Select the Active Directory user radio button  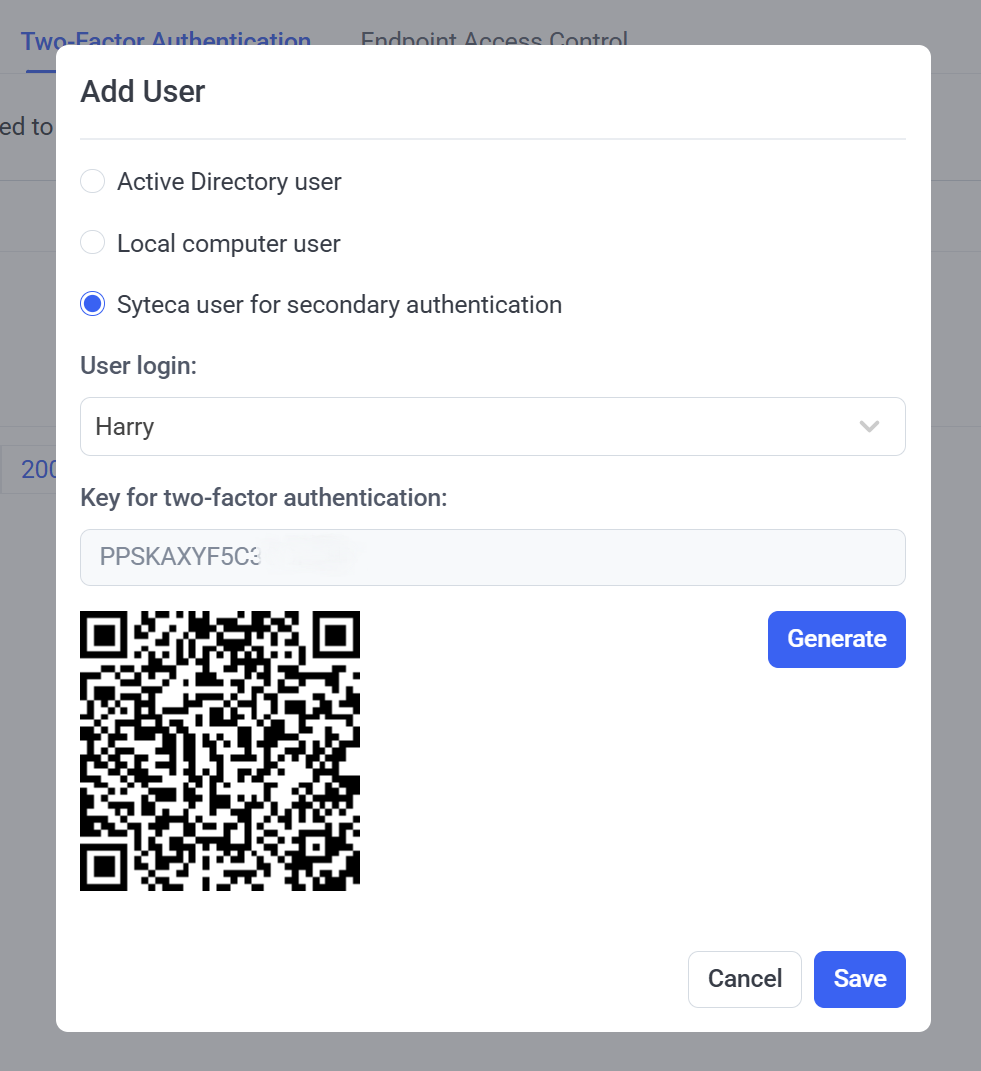tap(92, 182)
